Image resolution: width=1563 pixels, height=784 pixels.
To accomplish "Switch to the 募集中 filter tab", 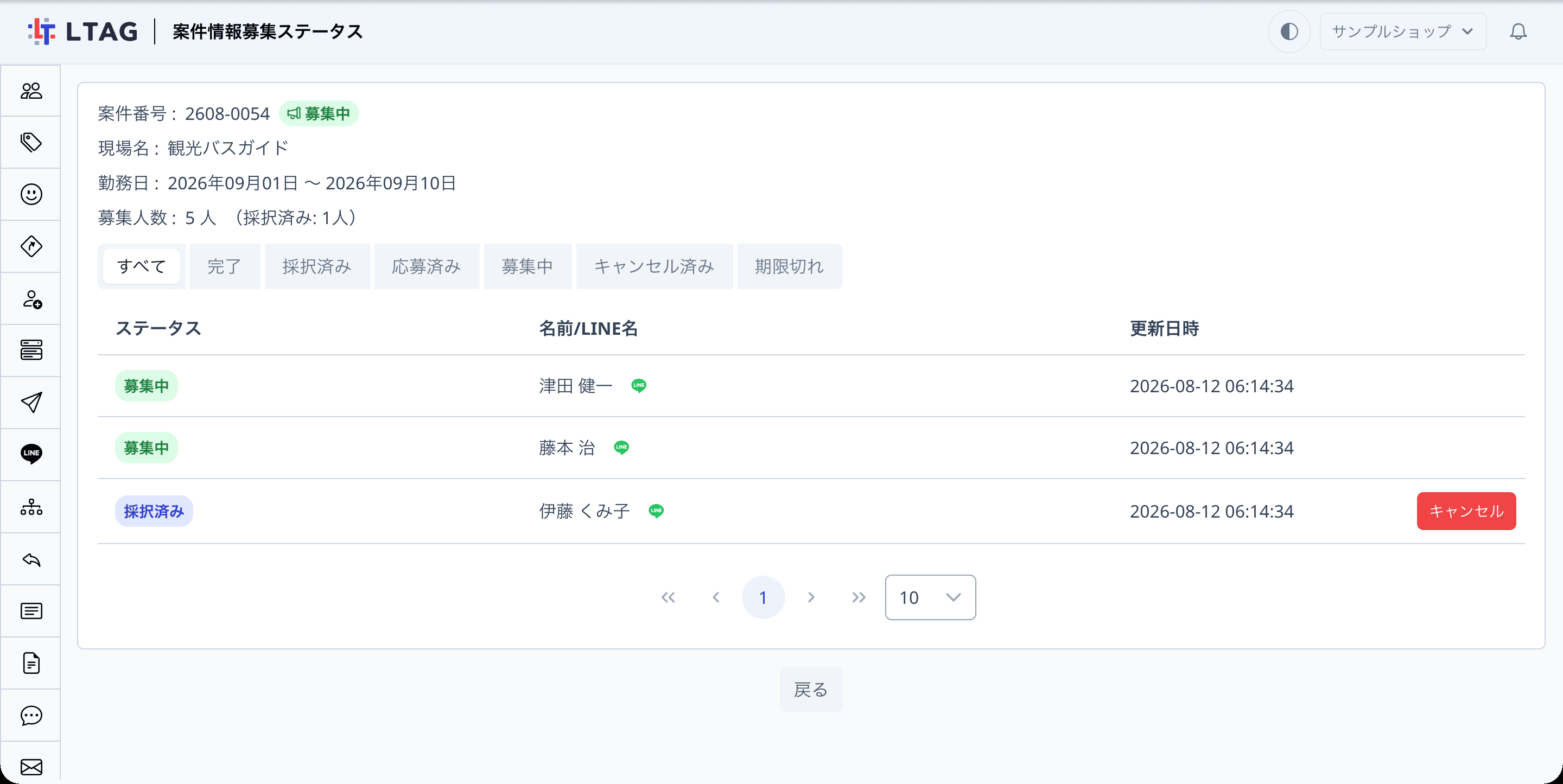I will [528, 266].
